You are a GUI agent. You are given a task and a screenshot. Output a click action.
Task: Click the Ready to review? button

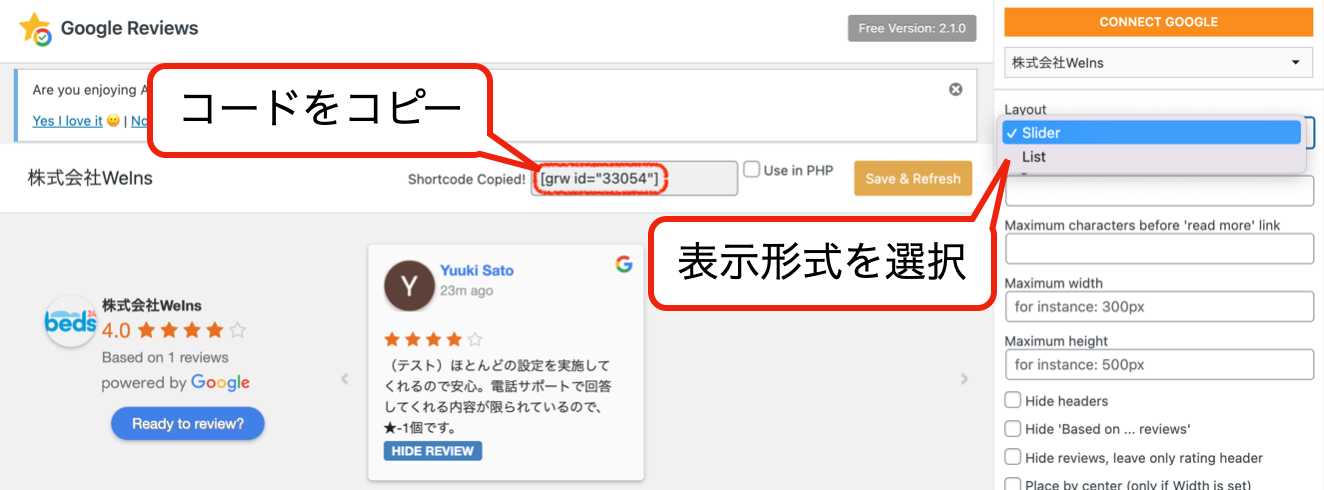[x=188, y=423]
